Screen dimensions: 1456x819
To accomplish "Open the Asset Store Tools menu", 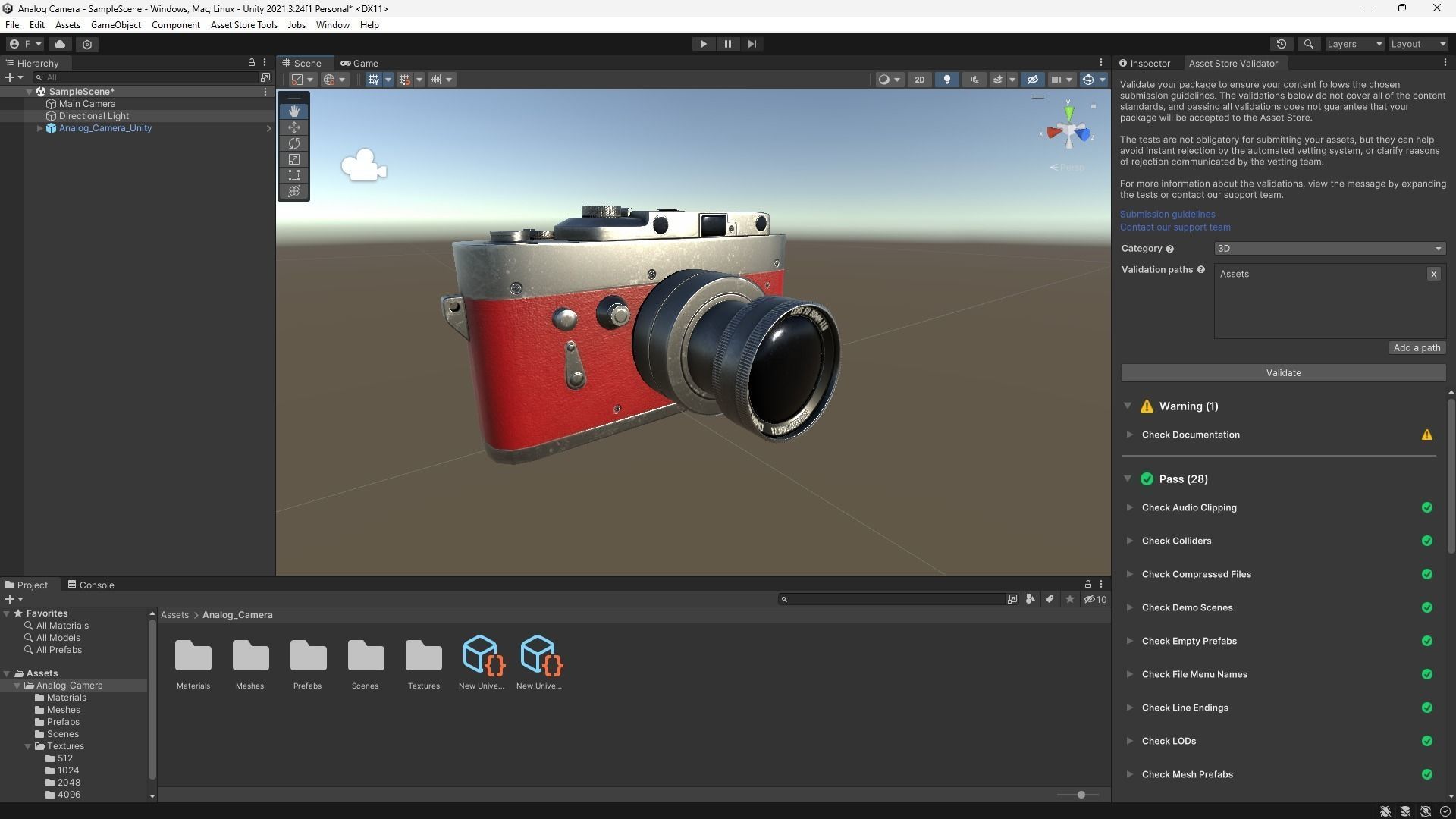I will coord(243,25).
